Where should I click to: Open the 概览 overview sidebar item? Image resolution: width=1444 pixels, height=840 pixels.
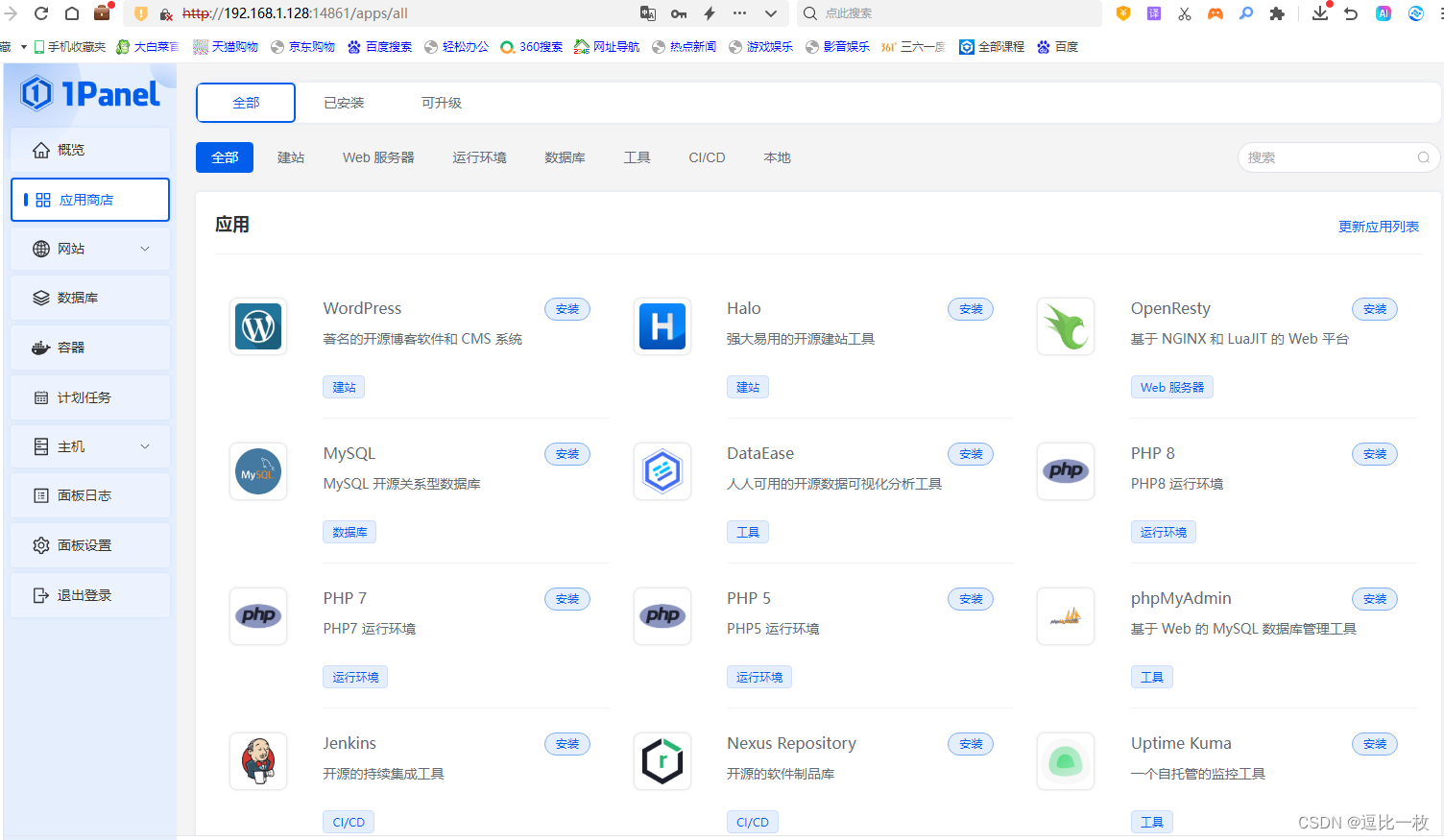tap(90, 150)
